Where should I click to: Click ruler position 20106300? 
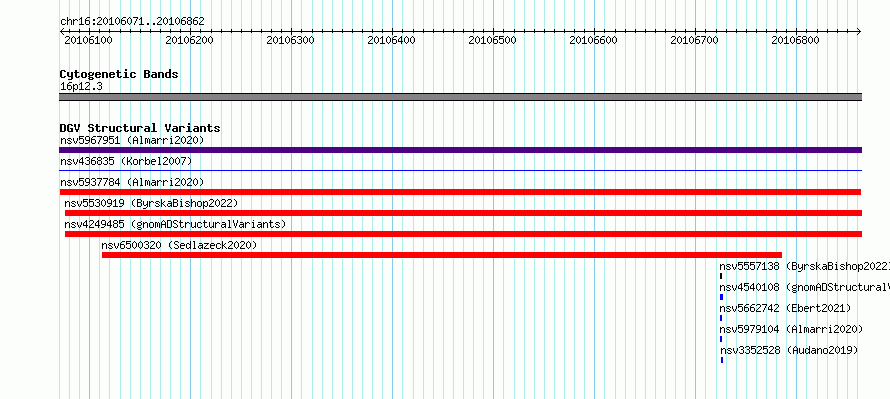click(290, 40)
